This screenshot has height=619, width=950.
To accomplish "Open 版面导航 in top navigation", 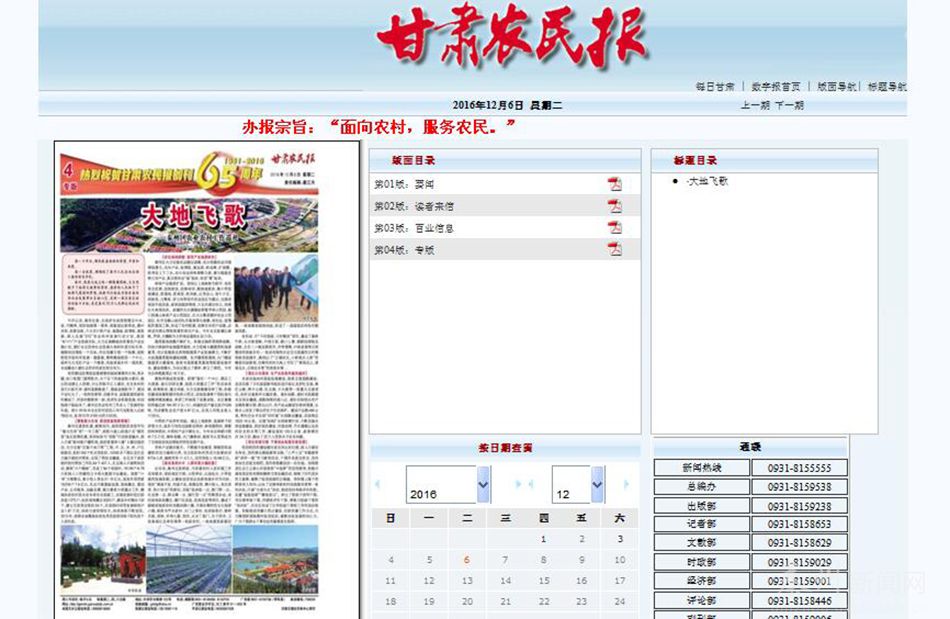I will click(836, 87).
